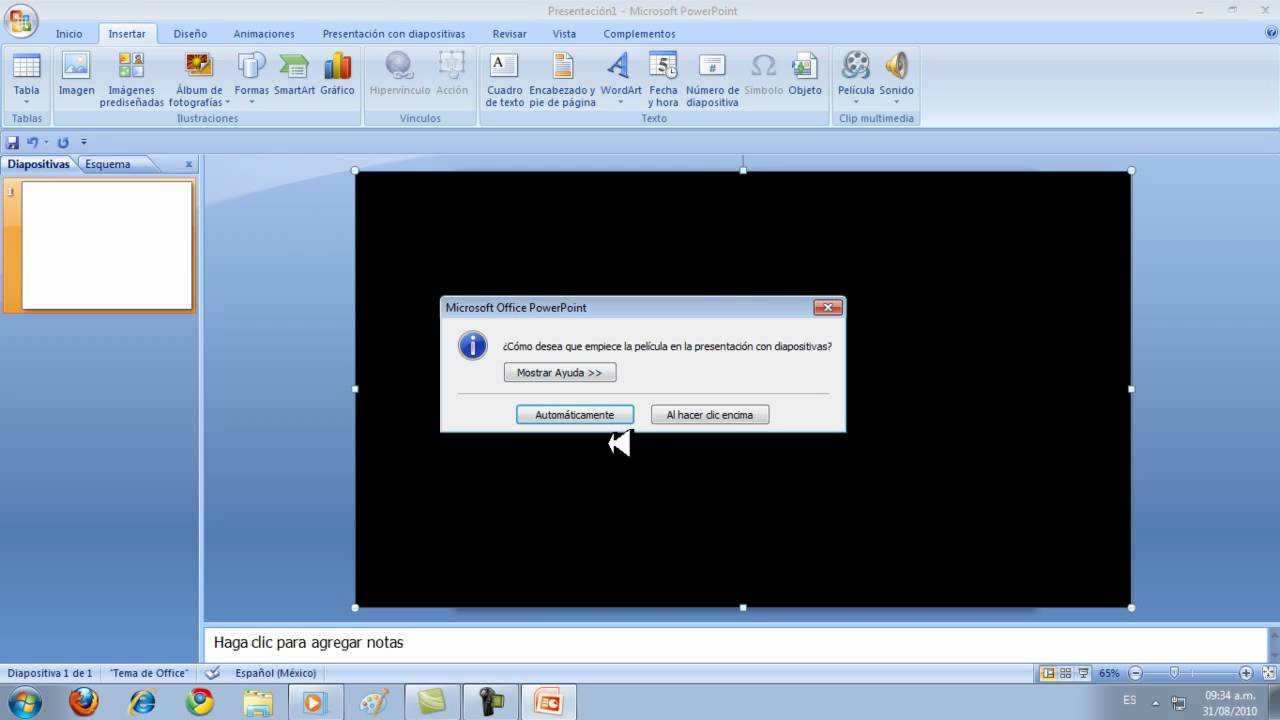Click zoom in plus button
Viewport: 1280px width, 720px height.
1246,673
